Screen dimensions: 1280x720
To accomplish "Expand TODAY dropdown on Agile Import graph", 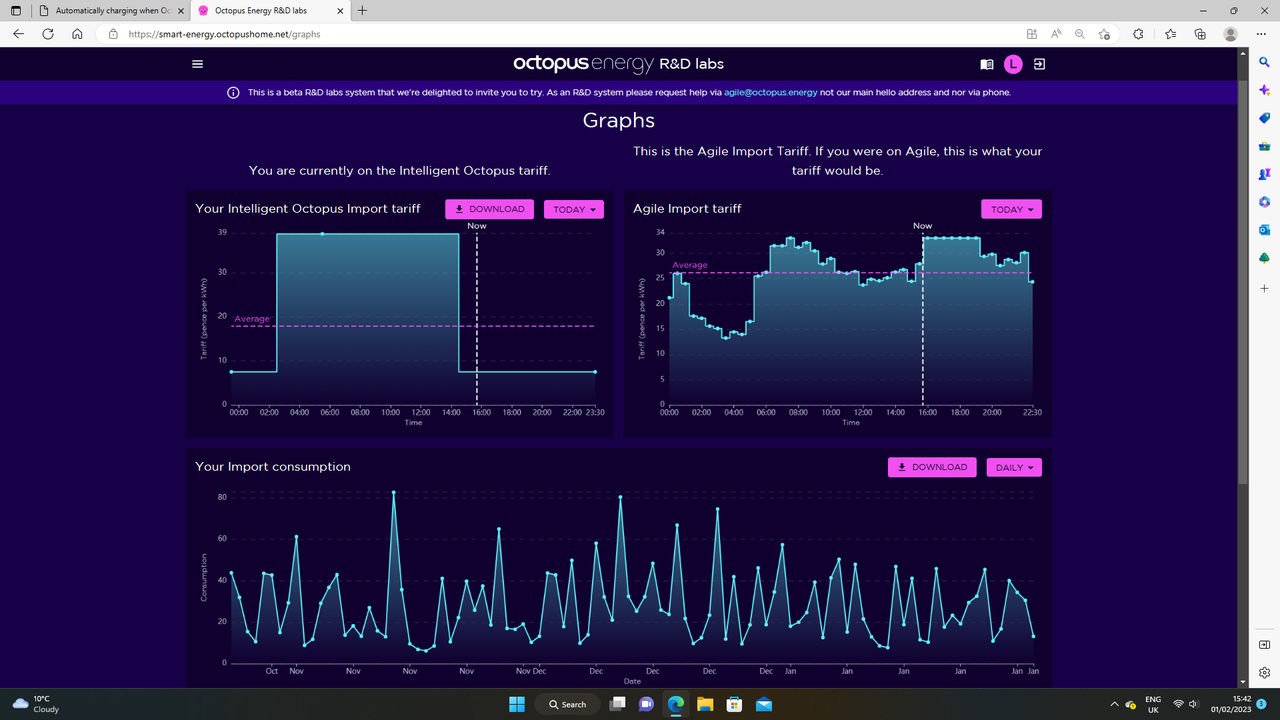I will [1012, 209].
